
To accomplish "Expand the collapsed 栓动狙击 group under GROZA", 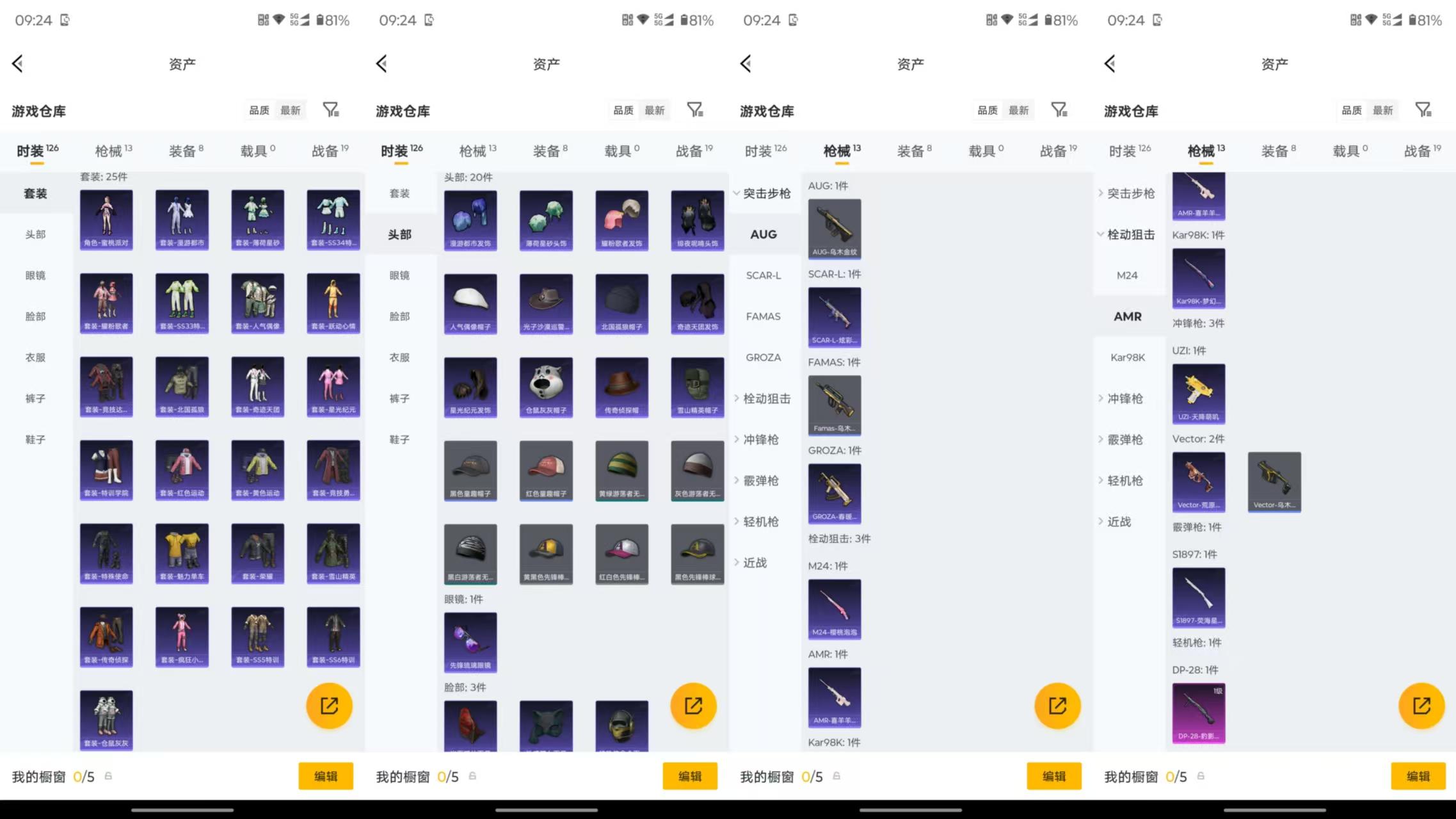I will (x=765, y=398).
